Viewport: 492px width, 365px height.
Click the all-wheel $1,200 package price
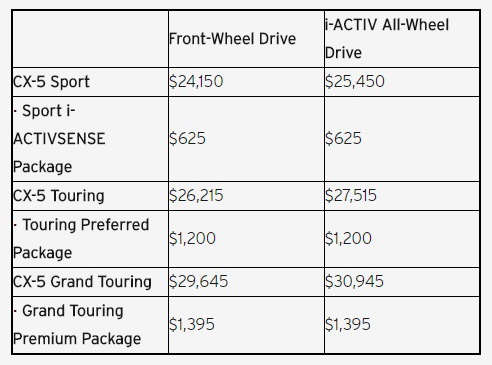point(348,238)
